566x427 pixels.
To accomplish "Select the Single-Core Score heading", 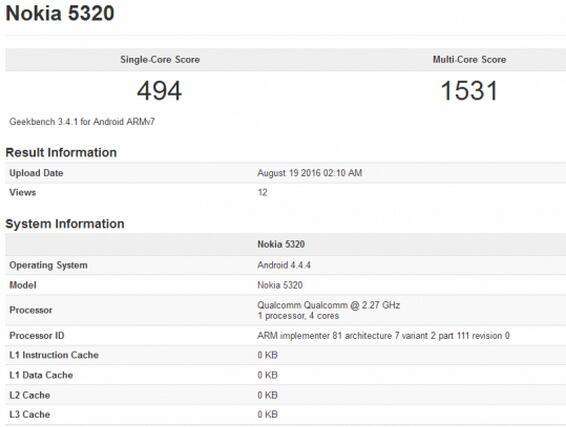I will click(160, 60).
